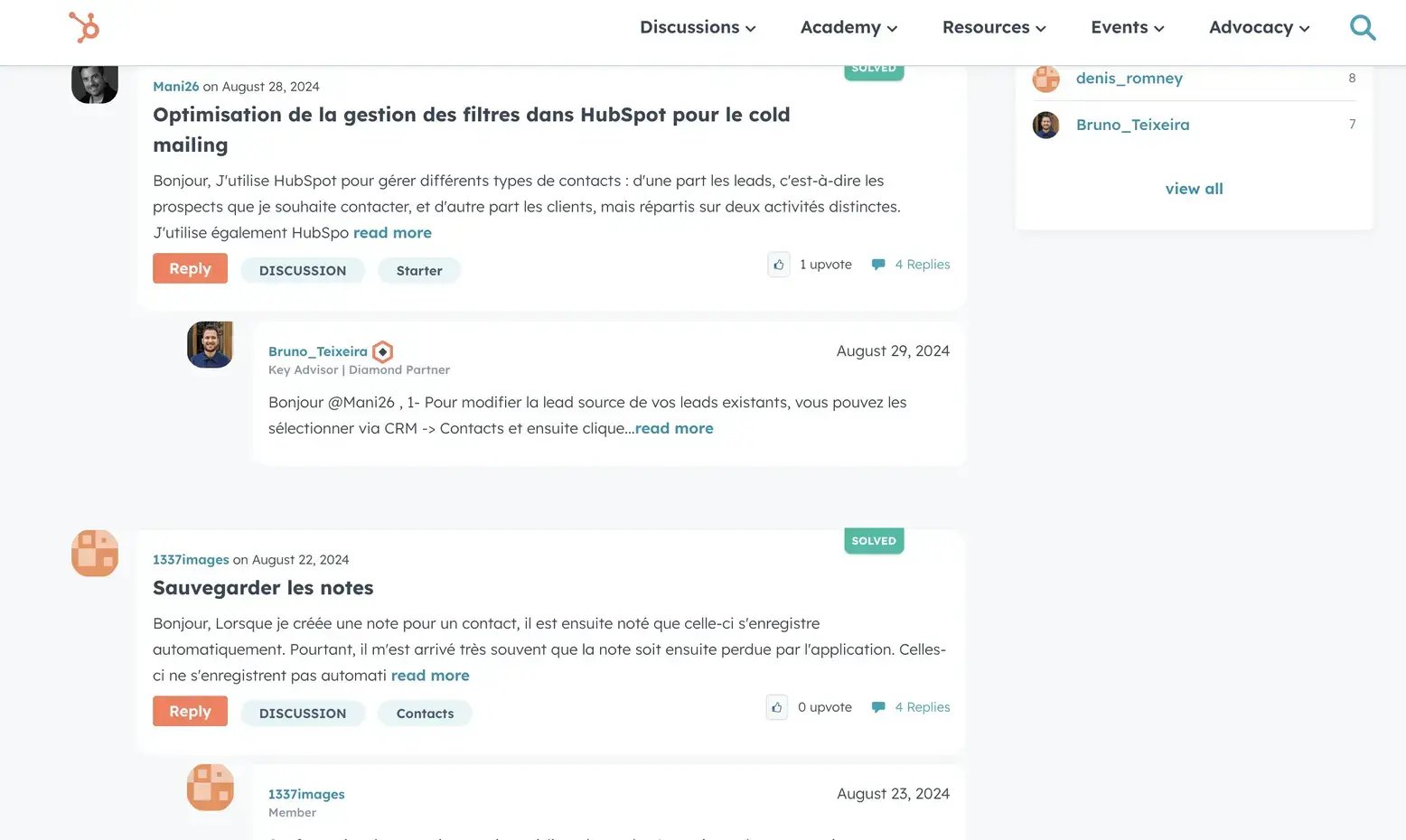Click reply bubble icon on cold mailing post
This screenshot has height=840, width=1406.
(x=878, y=265)
